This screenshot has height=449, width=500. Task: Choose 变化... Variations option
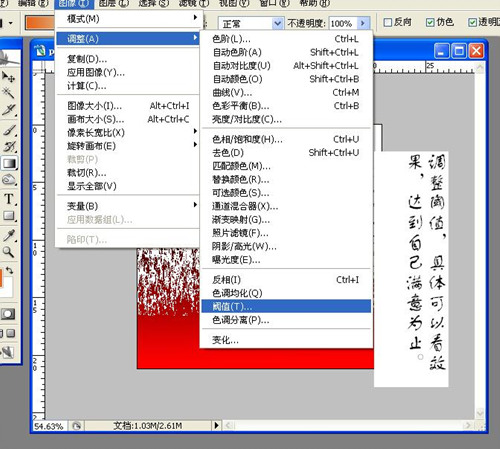coord(286,340)
